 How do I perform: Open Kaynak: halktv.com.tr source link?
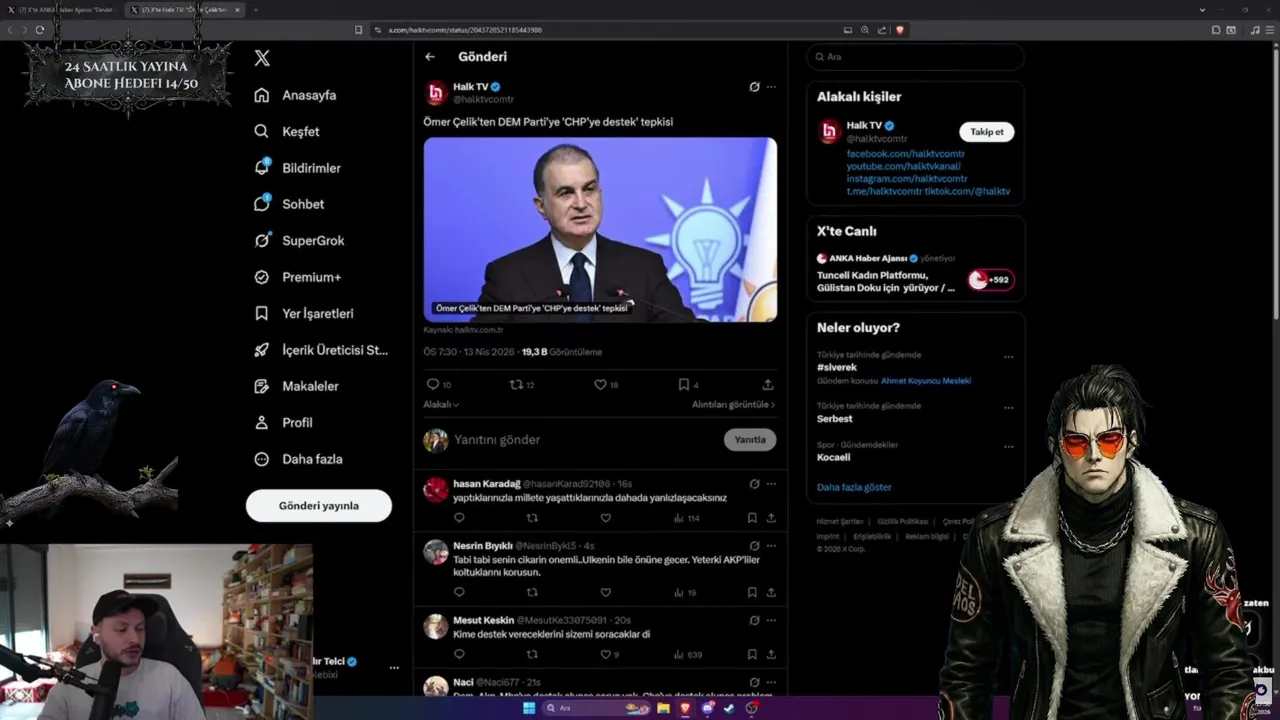tap(463, 330)
